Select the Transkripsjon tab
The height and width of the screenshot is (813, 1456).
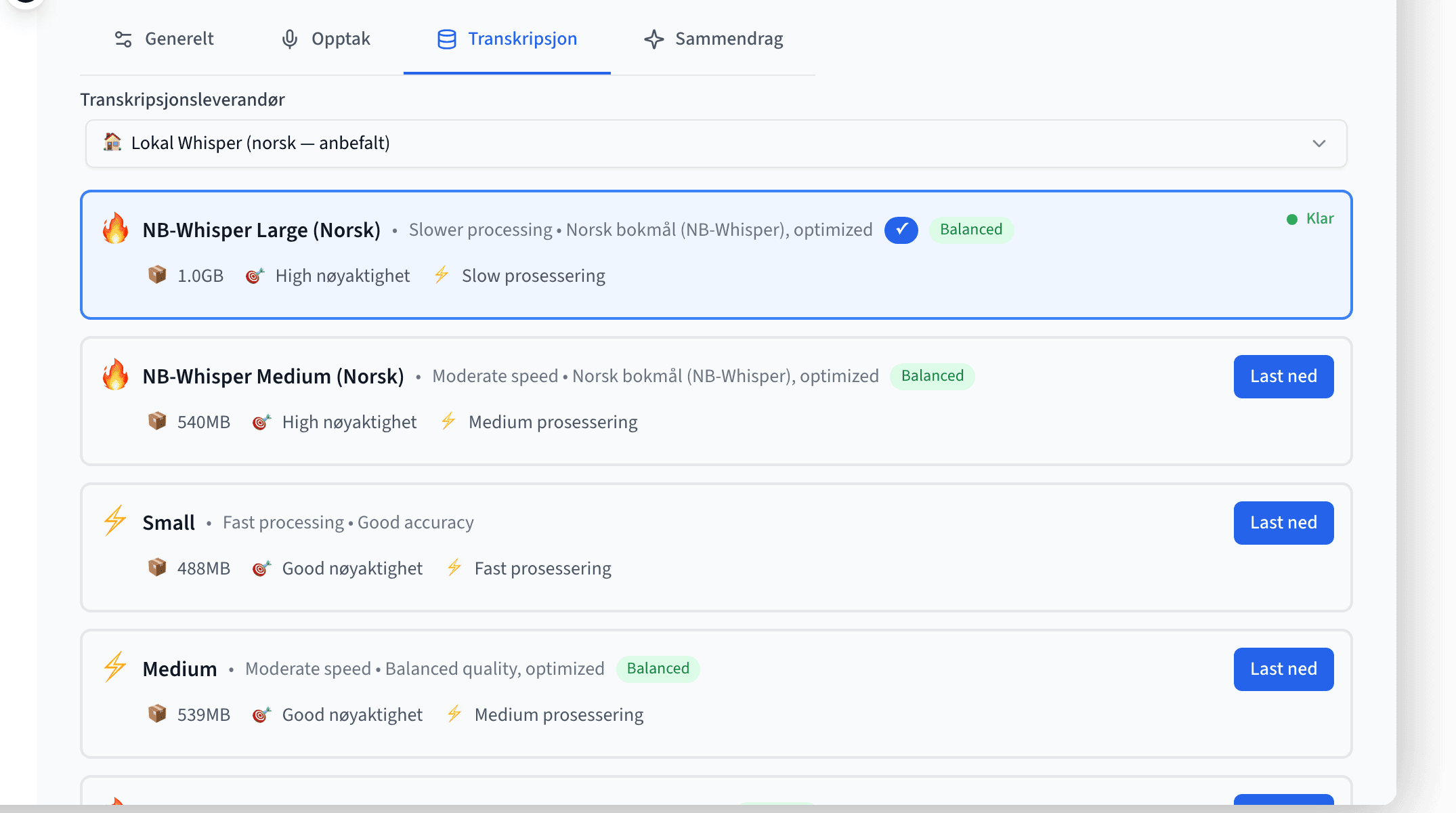click(507, 39)
